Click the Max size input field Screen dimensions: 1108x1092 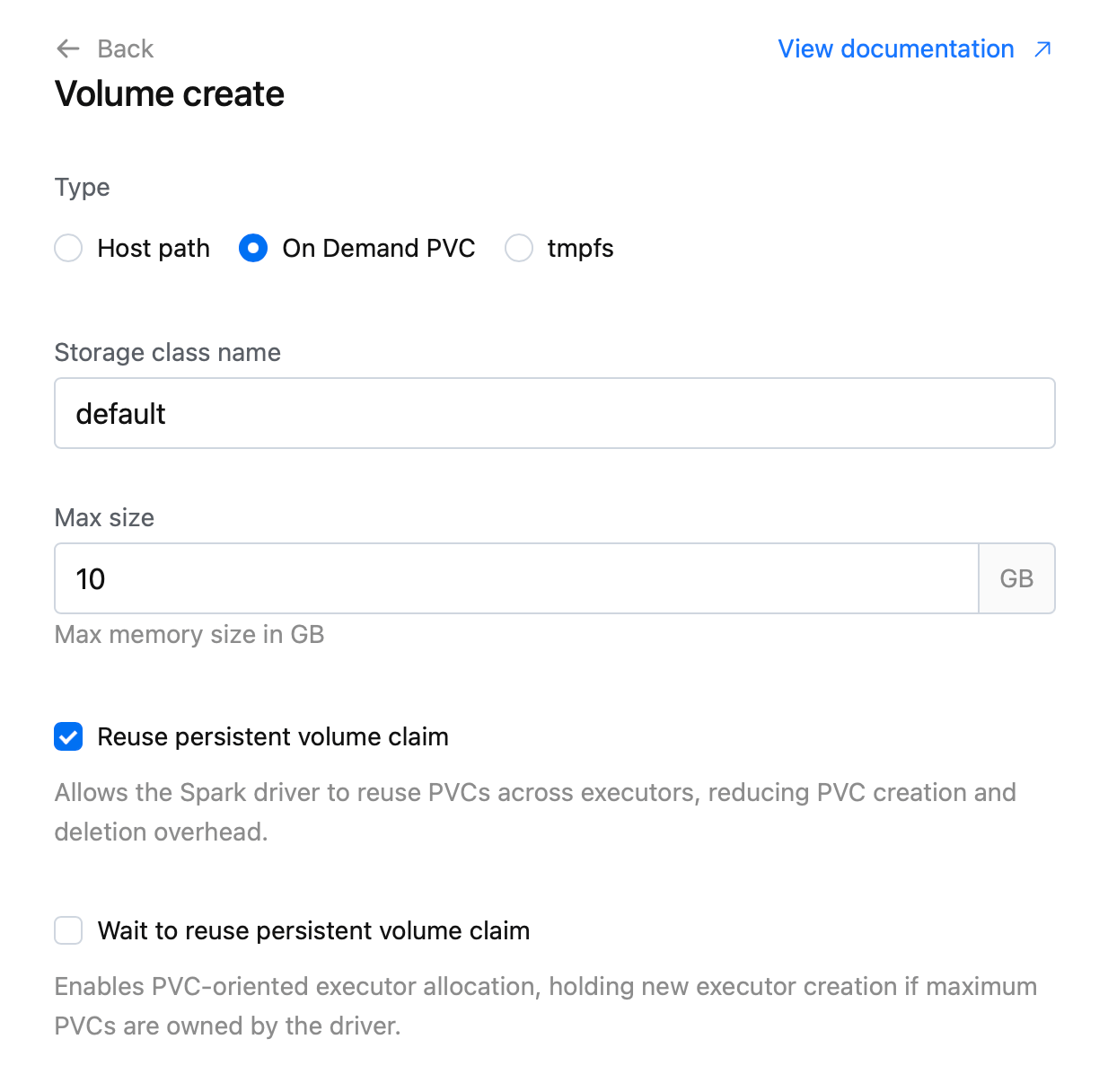516,578
